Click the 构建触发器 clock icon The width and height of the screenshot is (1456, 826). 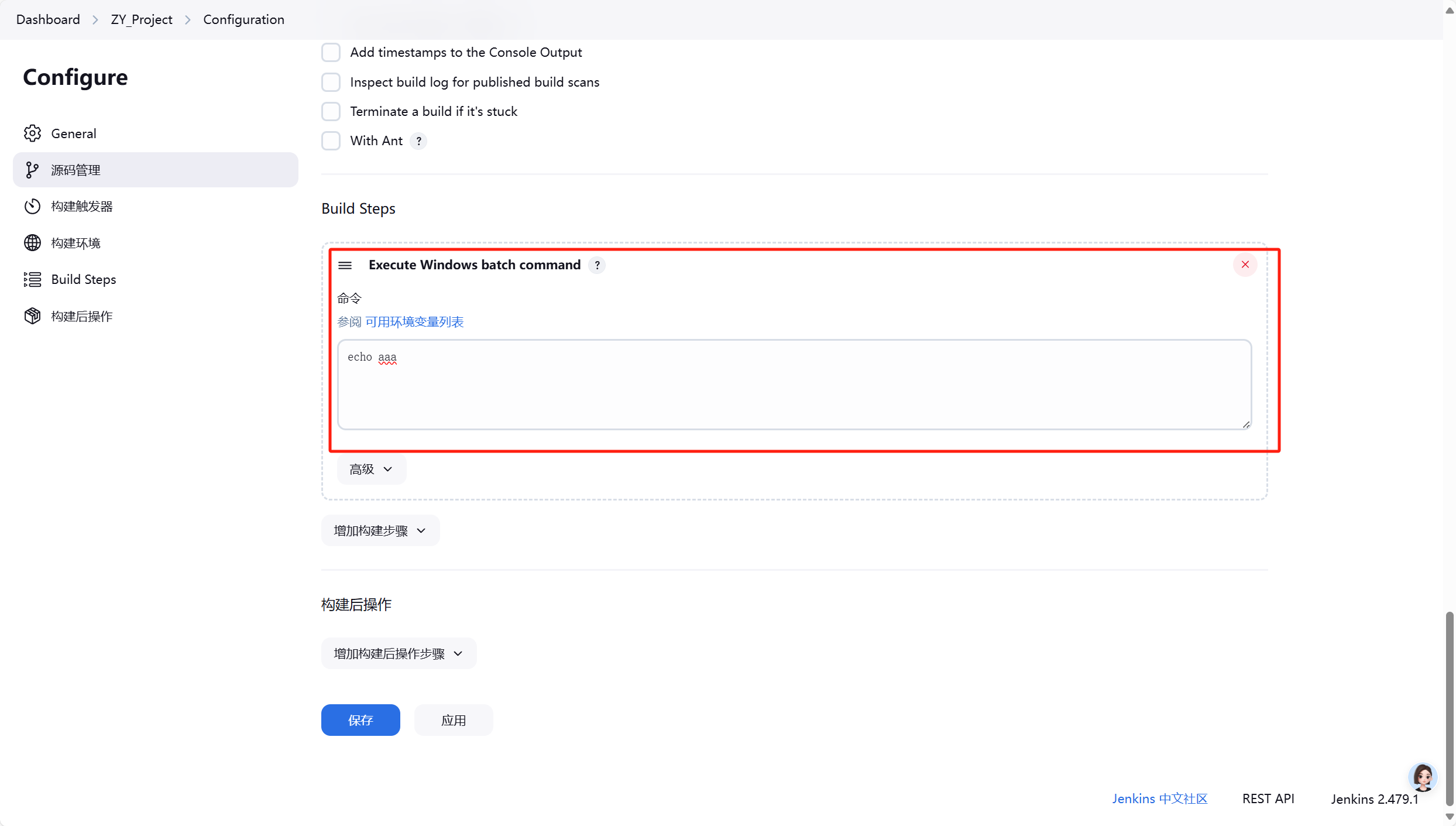pyautogui.click(x=33, y=206)
